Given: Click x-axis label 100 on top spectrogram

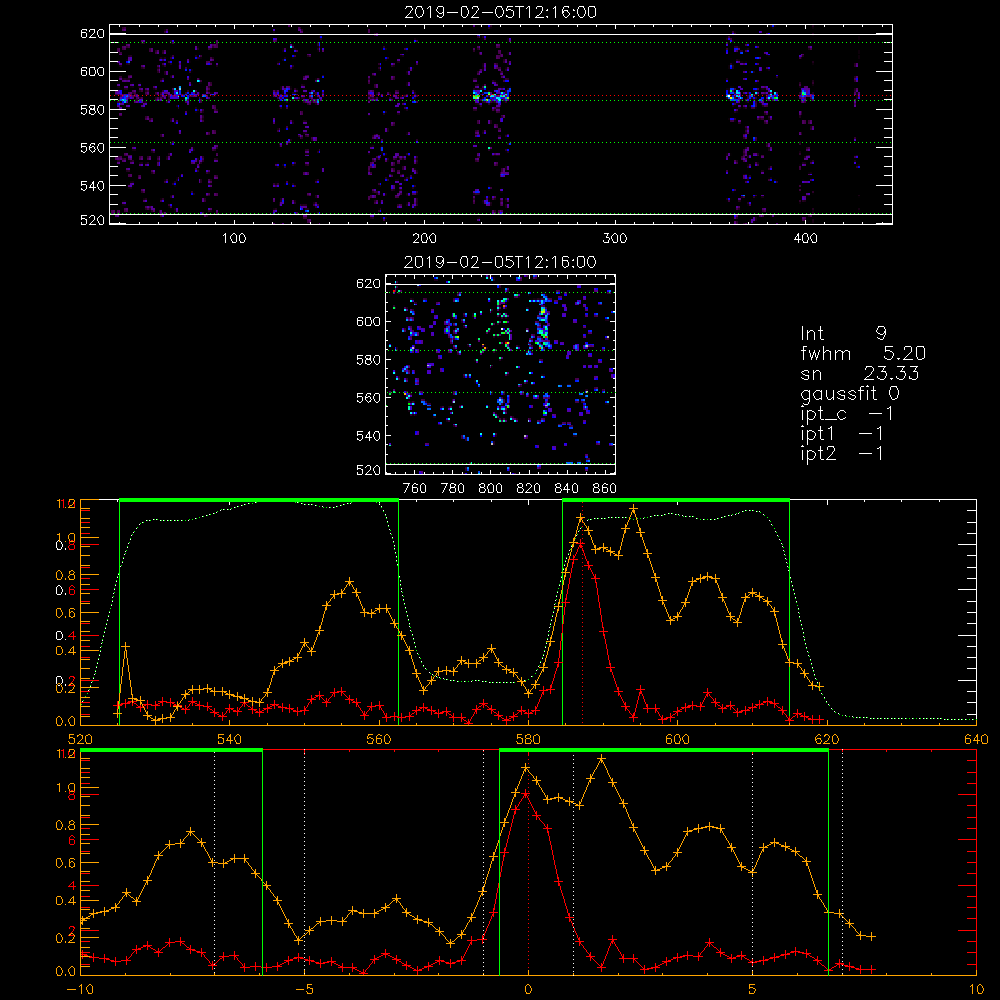Looking at the screenshot, I should (x=234, y=239).
